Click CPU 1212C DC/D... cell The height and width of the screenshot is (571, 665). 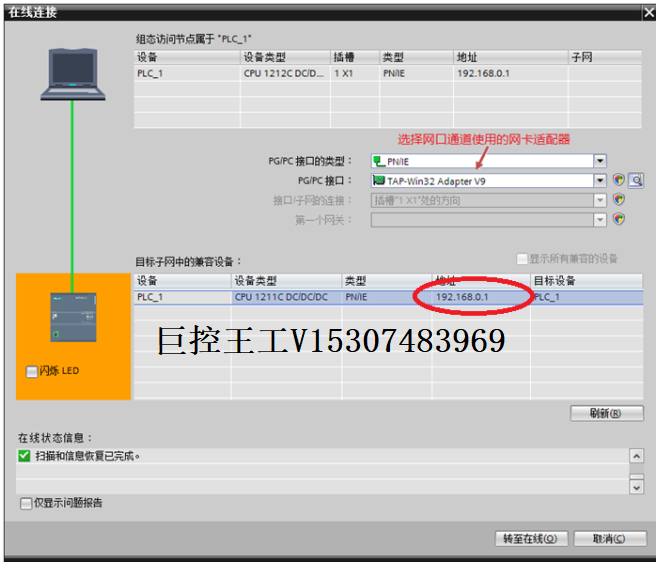click(x=283, y=73)
